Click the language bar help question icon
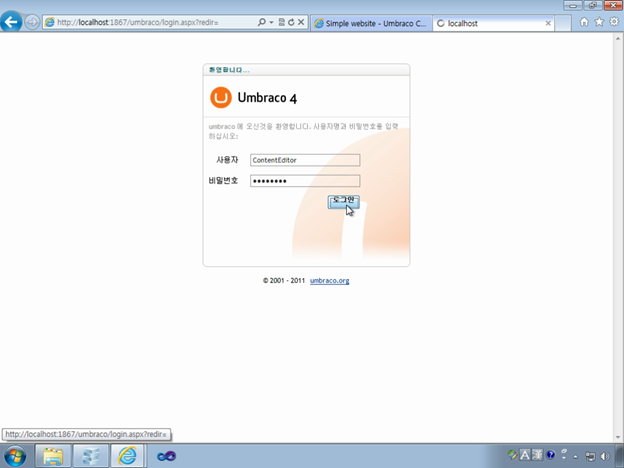This screenshot has height=468, width=624. tap(551, 455)
